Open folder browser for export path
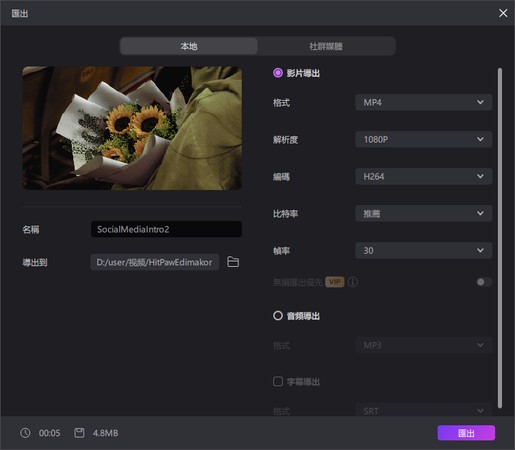 point(233,262)
